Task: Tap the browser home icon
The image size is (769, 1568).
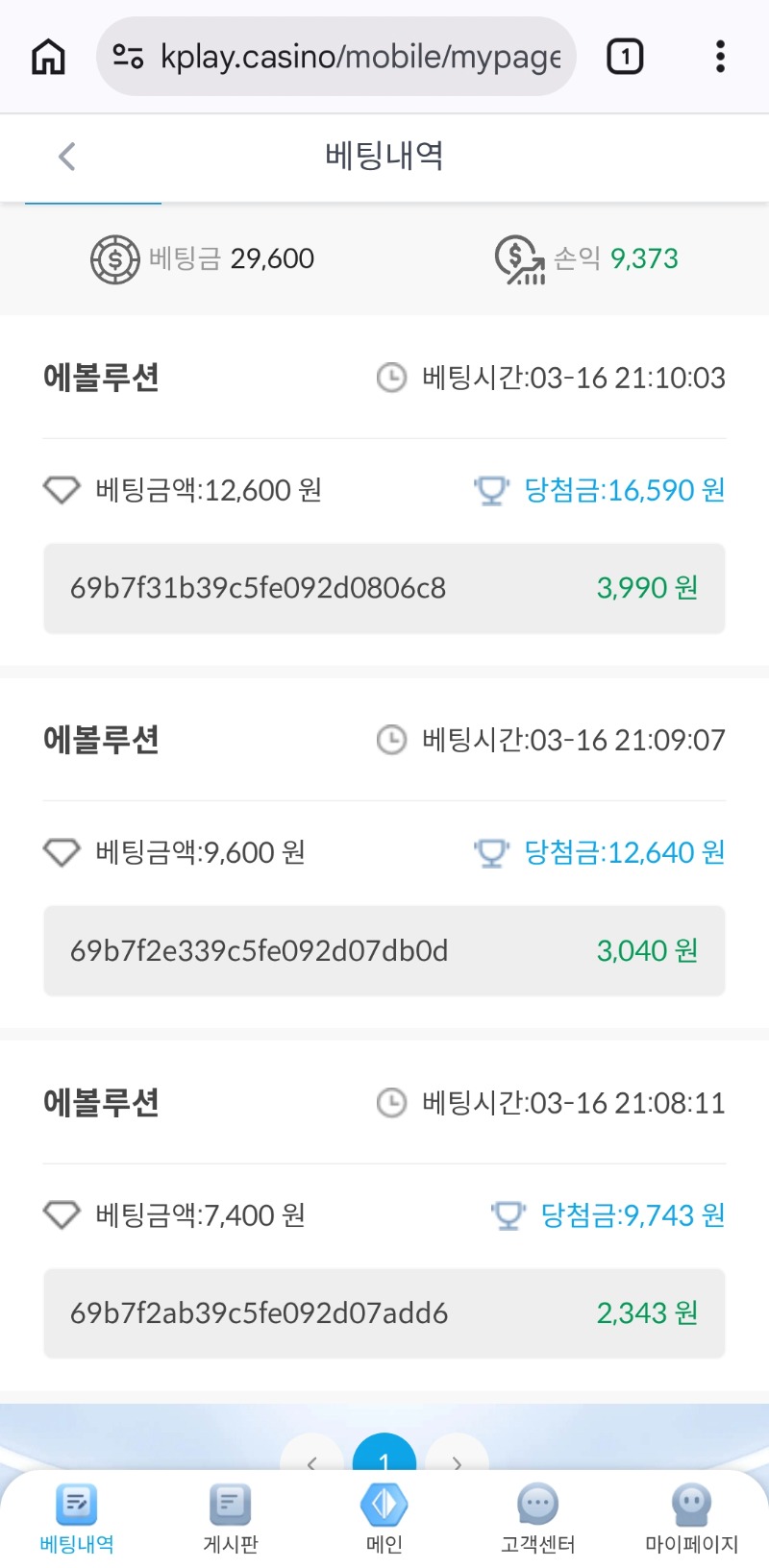Action: pyautogui.click(x=48, y=57)
